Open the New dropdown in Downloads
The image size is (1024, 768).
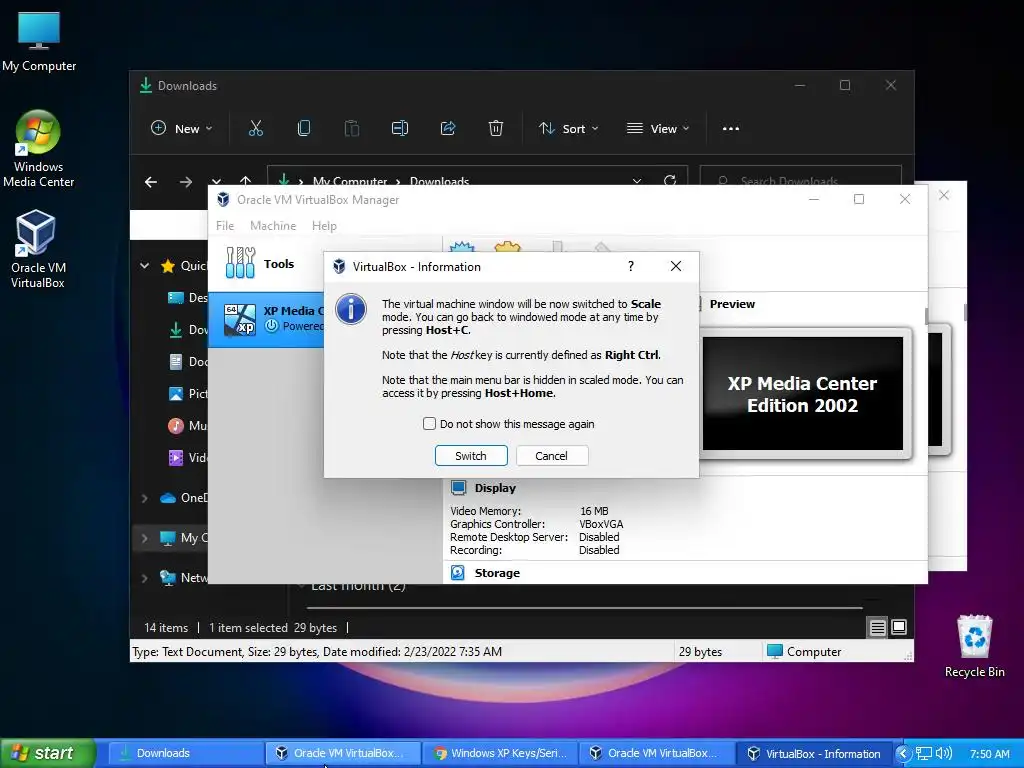(182, 129)
